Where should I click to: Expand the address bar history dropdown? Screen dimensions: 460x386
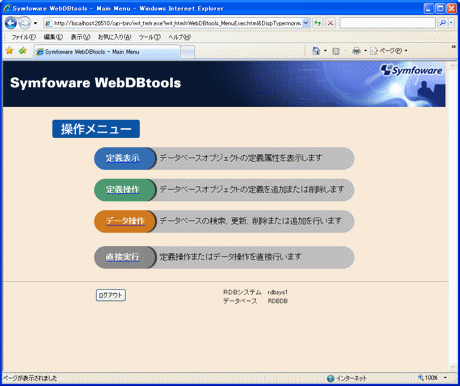306,23
